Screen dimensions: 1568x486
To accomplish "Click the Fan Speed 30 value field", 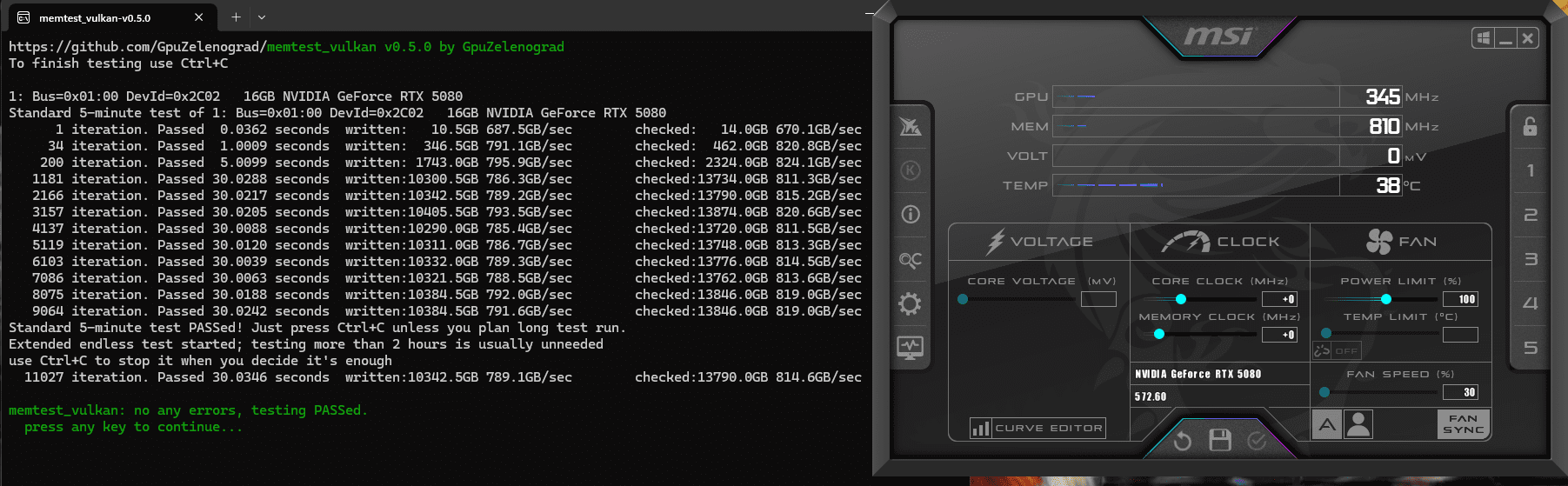I will pyautogui.click(x=1460, y=392).
